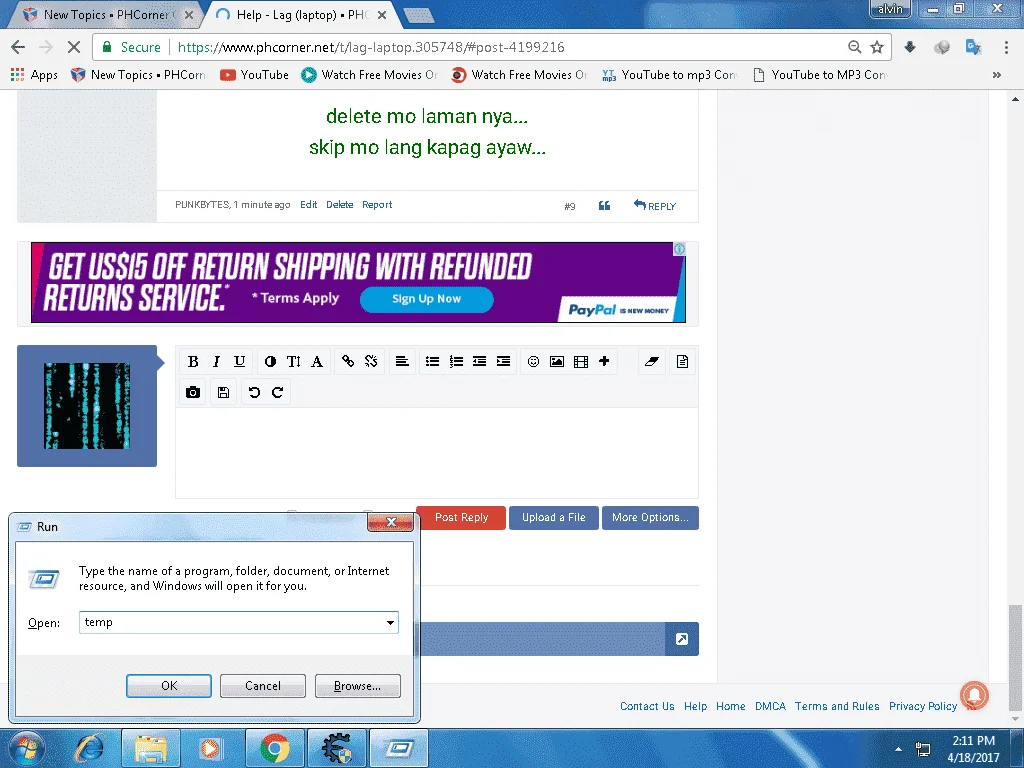This screenshot has height=768, width=1024.
Task: Open YouTube to mp3 Converter bookmark
Action: coord(669,75)
